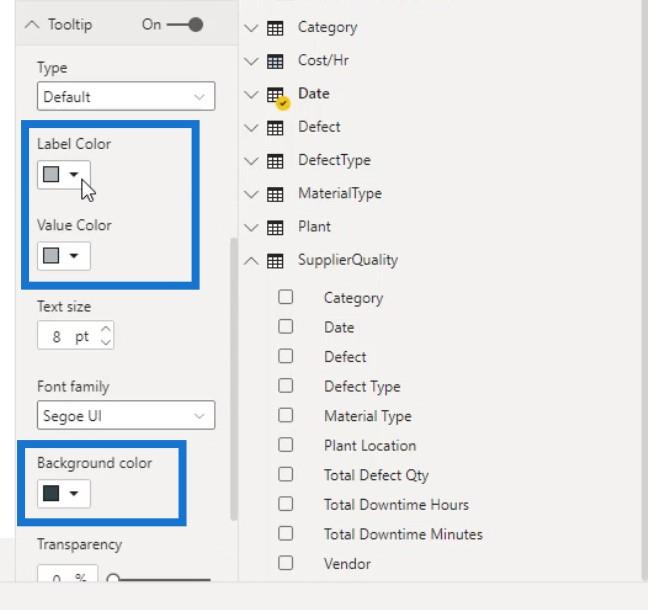Open the Background color picker swatch
The height and width of the screenshot is (610, 648).
64,493
